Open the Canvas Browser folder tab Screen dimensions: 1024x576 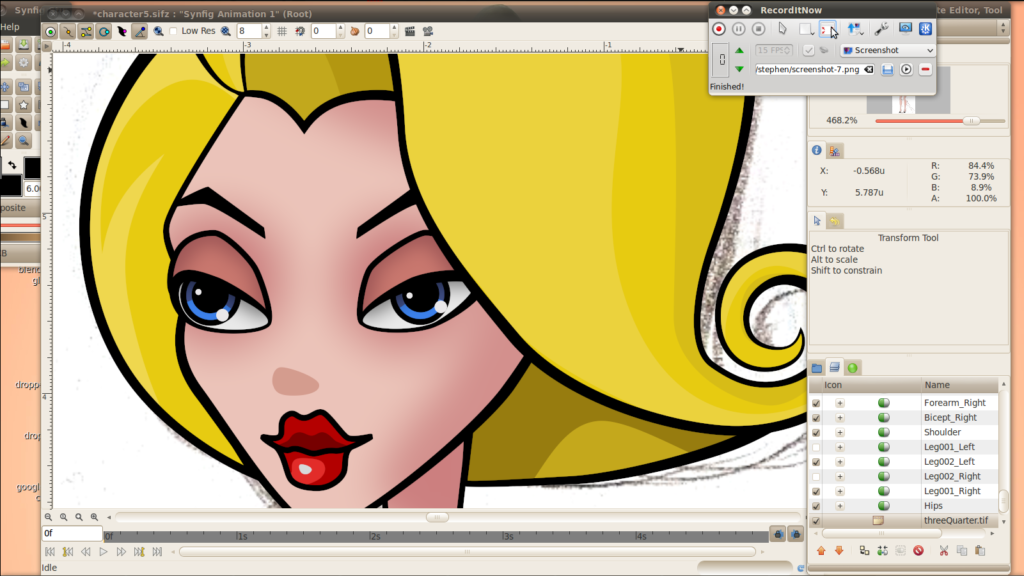(x=817, y=368)
